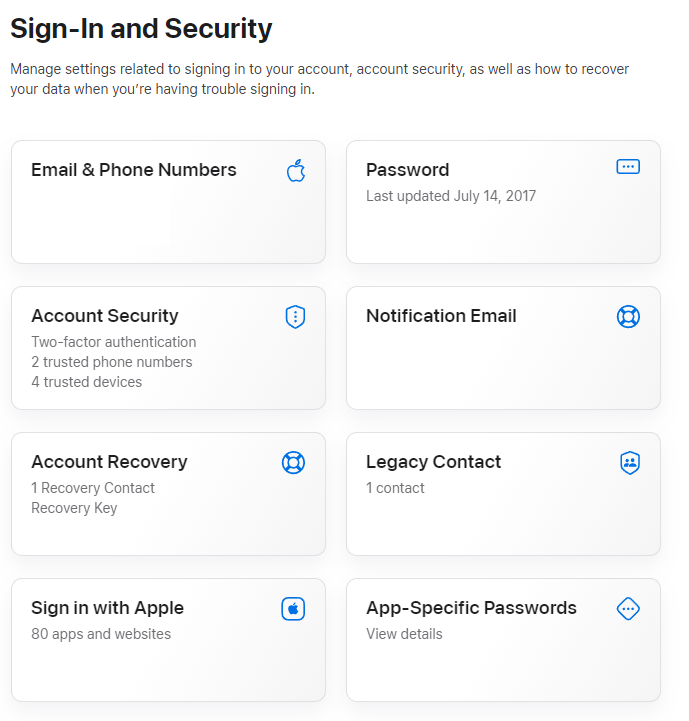This screenshot has width=689, height=721.
Task: Click '2 trusted phone numbers' text
Action: point(112,362)
